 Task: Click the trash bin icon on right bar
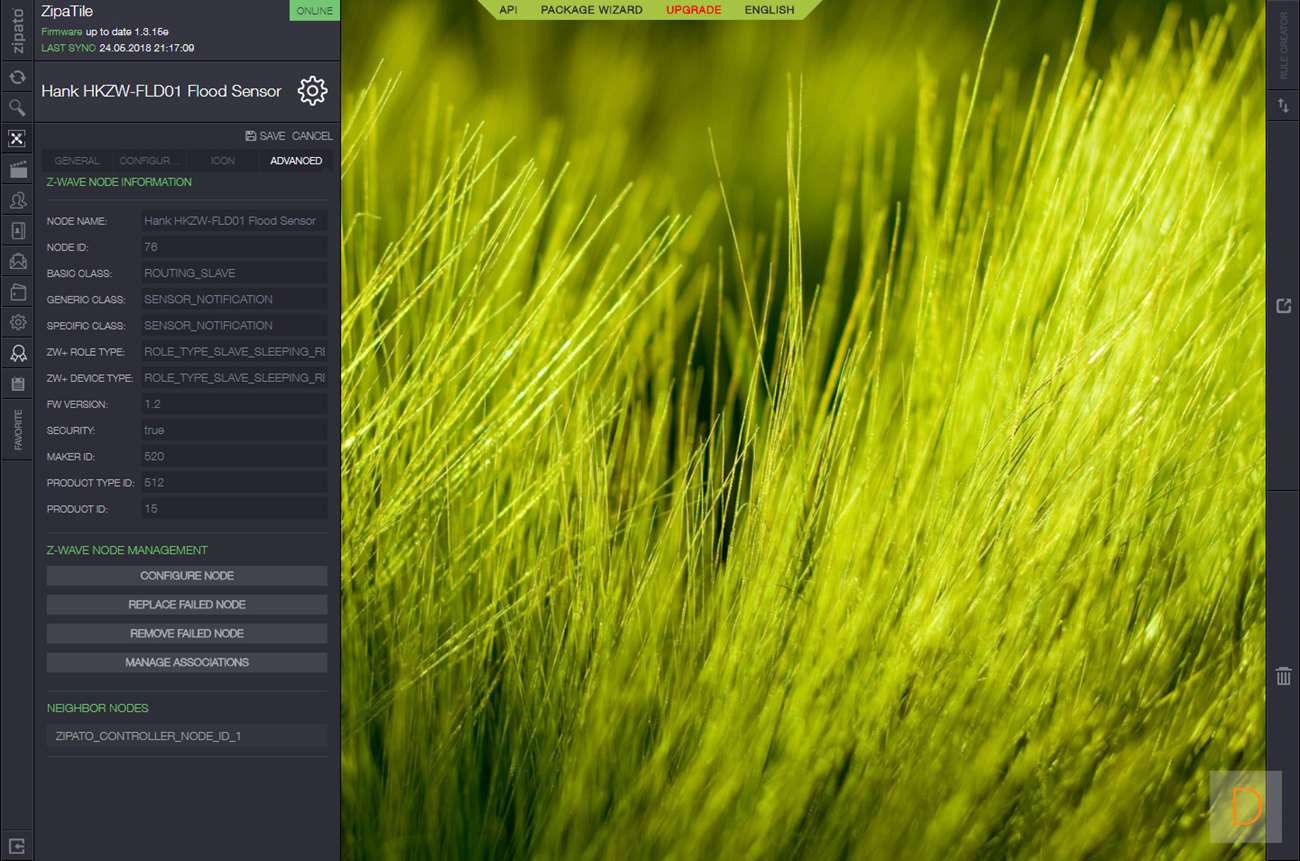tap(1283, 677)
